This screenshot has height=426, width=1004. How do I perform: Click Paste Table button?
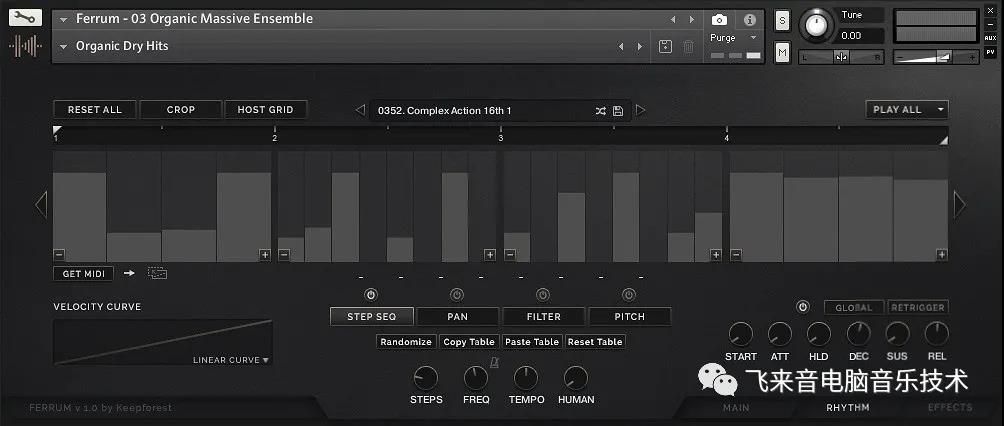(x=531, y=342)
